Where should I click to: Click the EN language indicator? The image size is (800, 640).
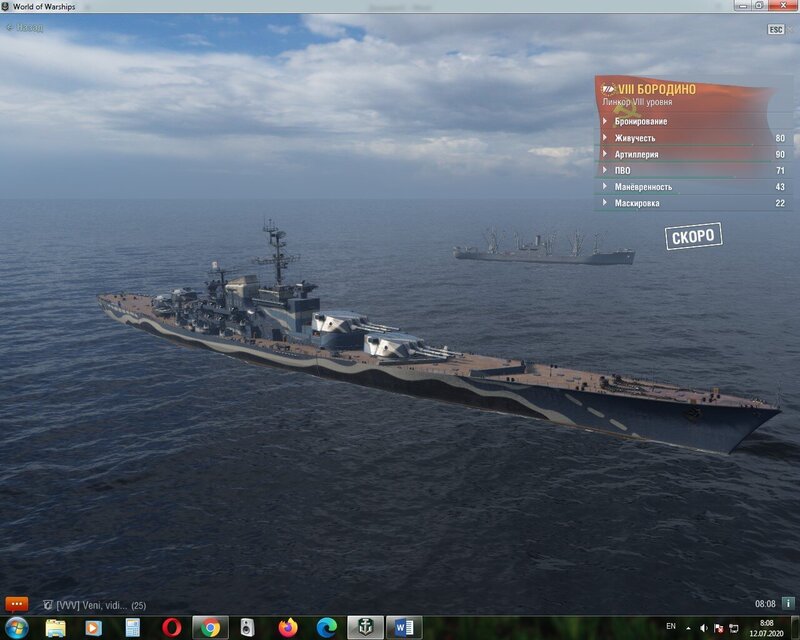click(671, 626)
